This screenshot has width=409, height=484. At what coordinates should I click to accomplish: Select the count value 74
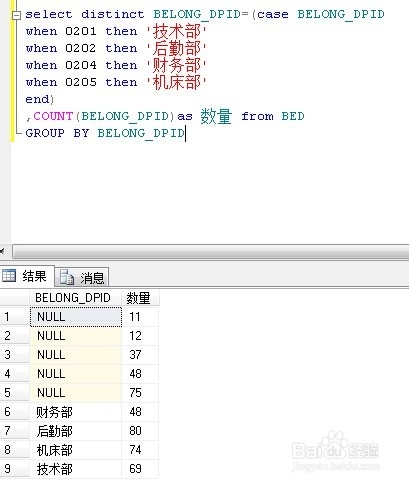point(140,450)
